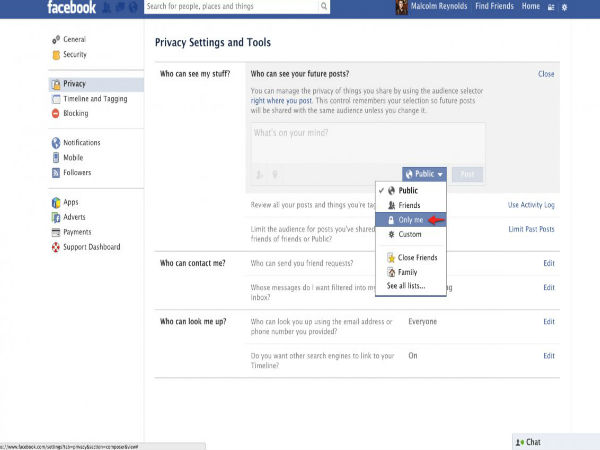Screen dimensions: 600x450
Task: Edit message filtering setting
Action: pos(549,287)
